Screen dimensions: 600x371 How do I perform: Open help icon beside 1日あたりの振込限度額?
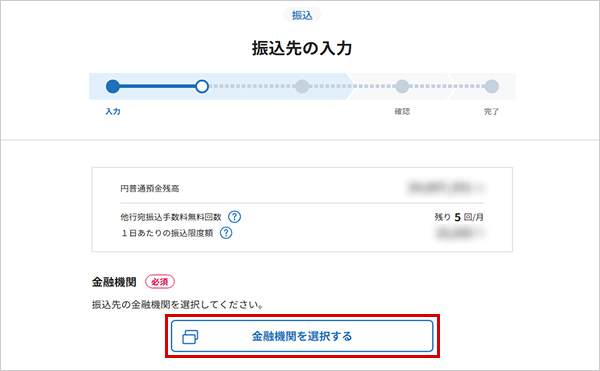(x=226, y=233)
